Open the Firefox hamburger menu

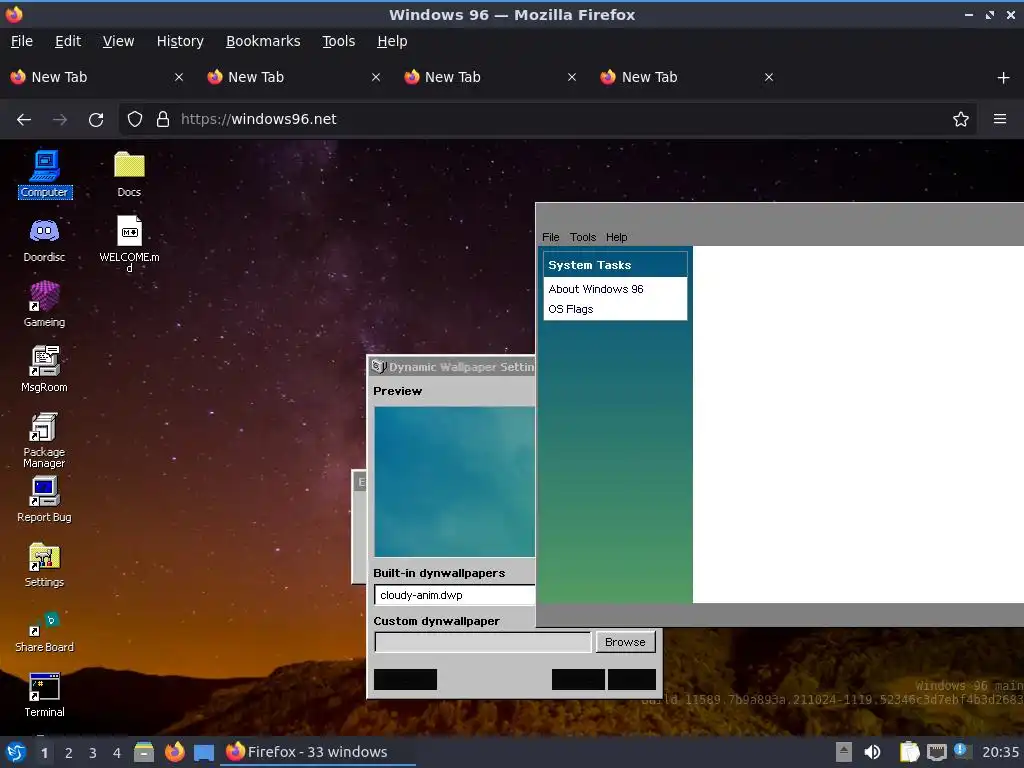pos(1000,119)
